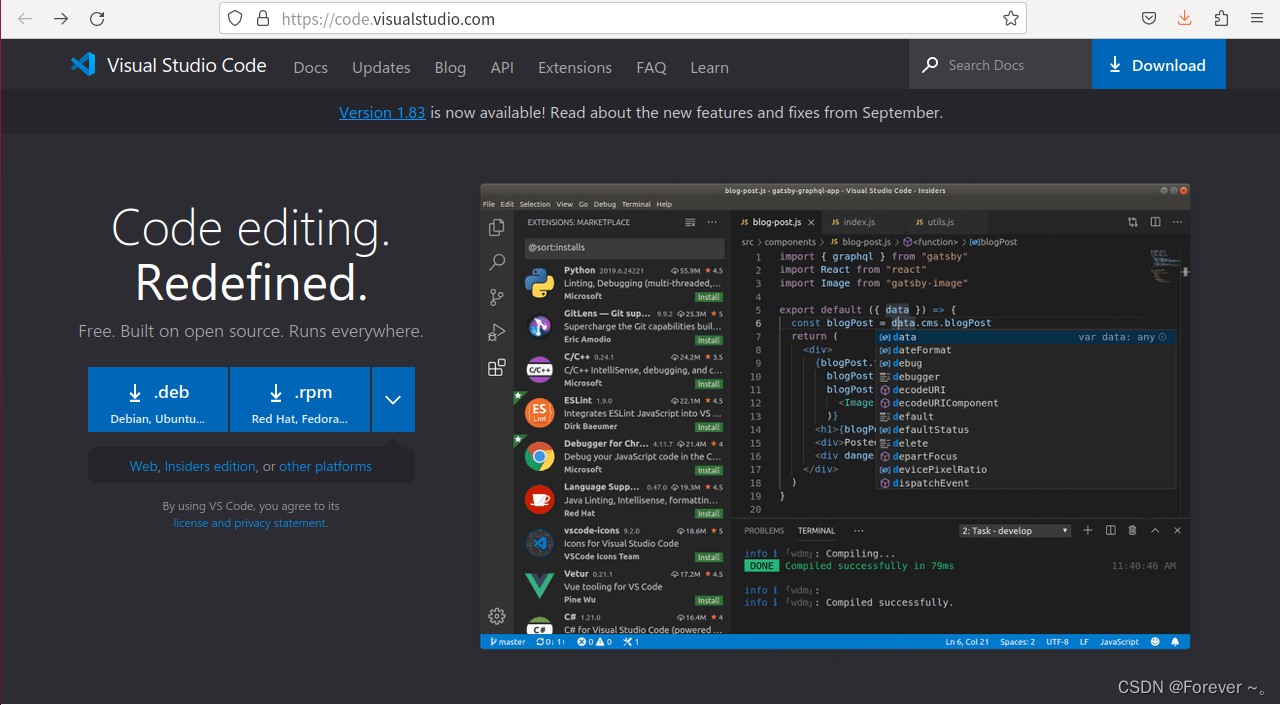
Task: Open the browser downloads panel
Action: [1185, 18]
